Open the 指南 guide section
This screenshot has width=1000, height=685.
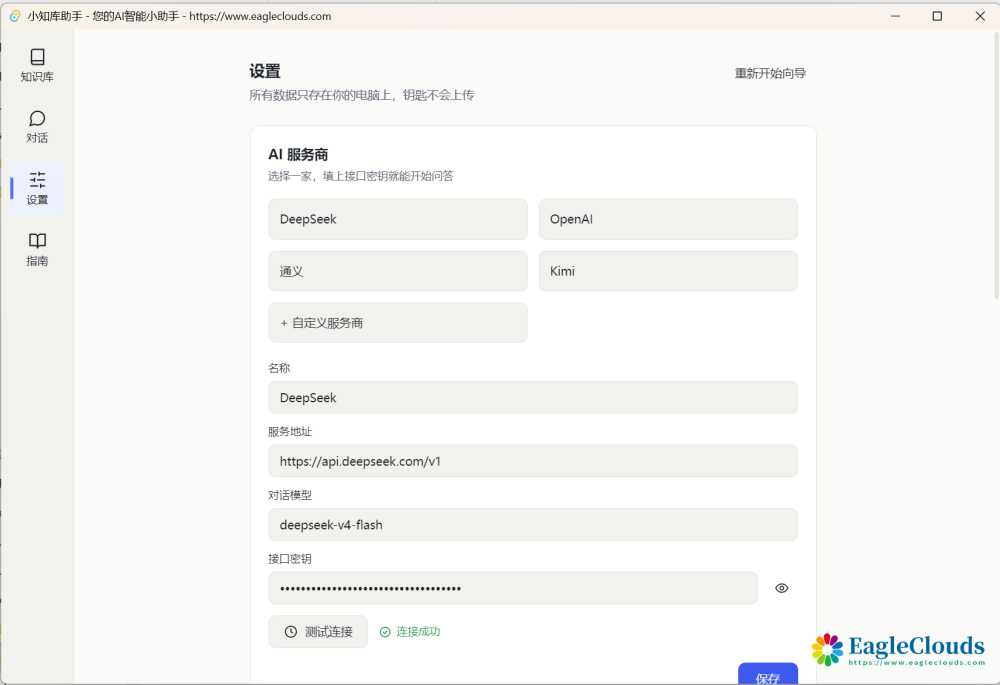[x=37, y=249]
